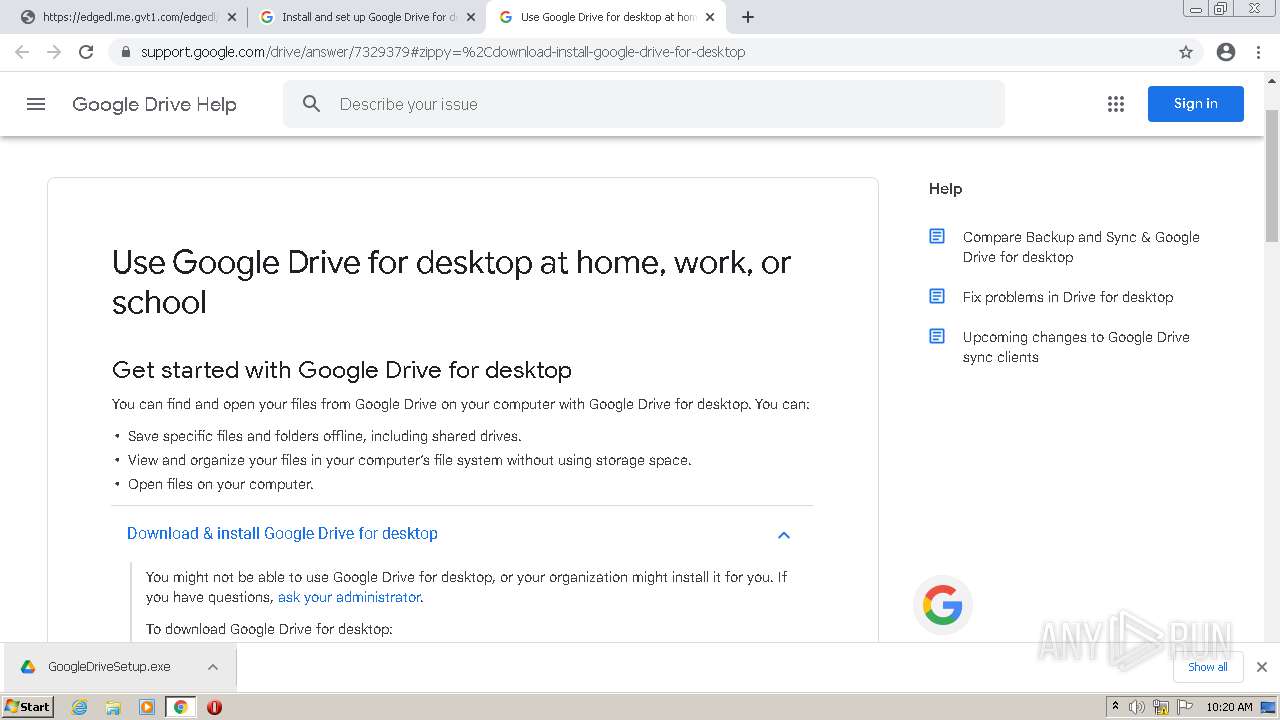Open Upcoming changes to Google Drive link
Screen dimensions: 1280x720
(1076, 347)
